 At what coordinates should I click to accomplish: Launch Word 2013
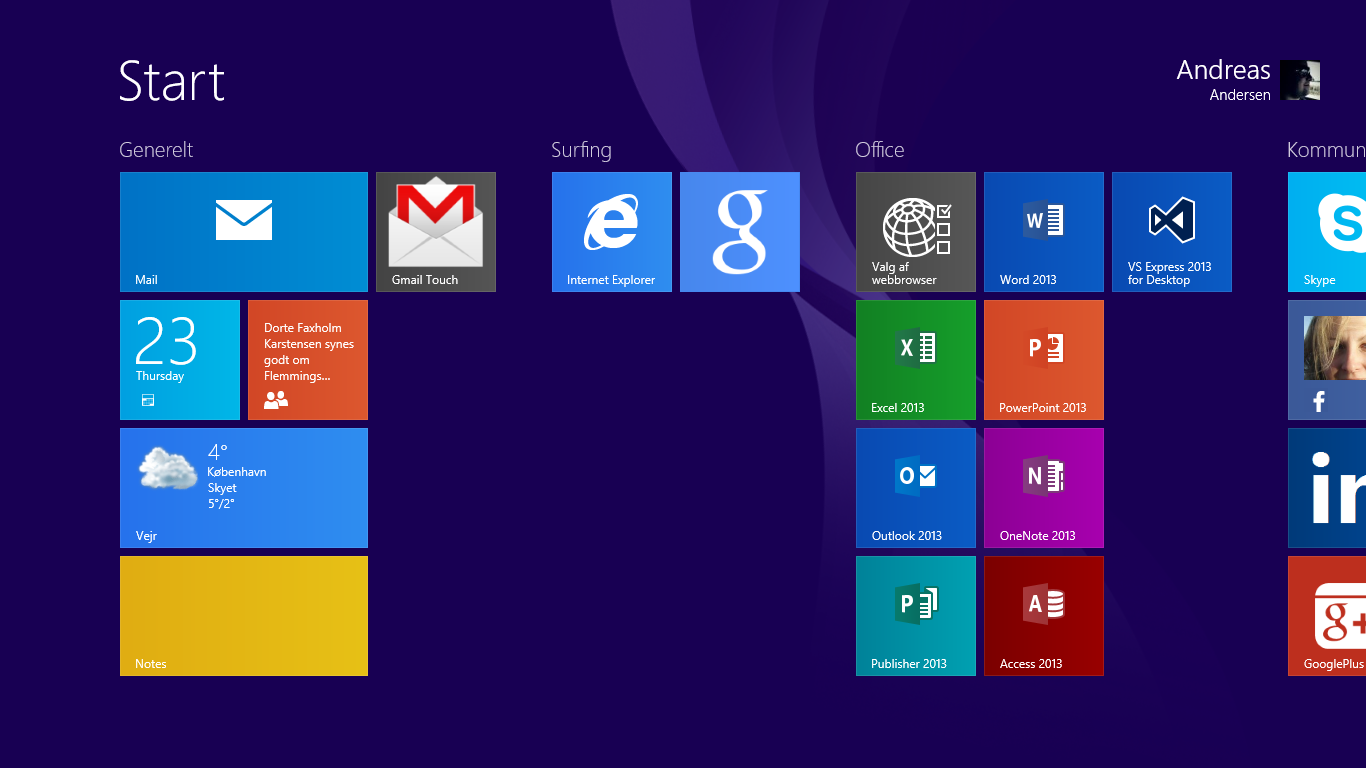coord(1044,232)
